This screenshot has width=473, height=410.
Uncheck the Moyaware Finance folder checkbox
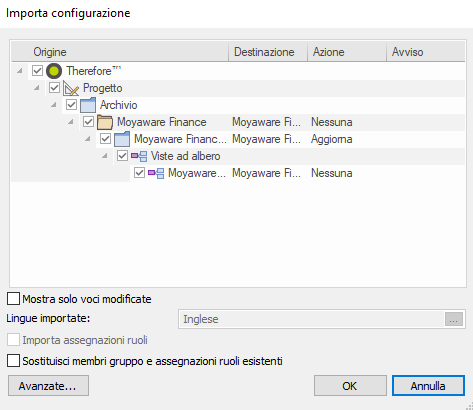click(x=88, y=122)
